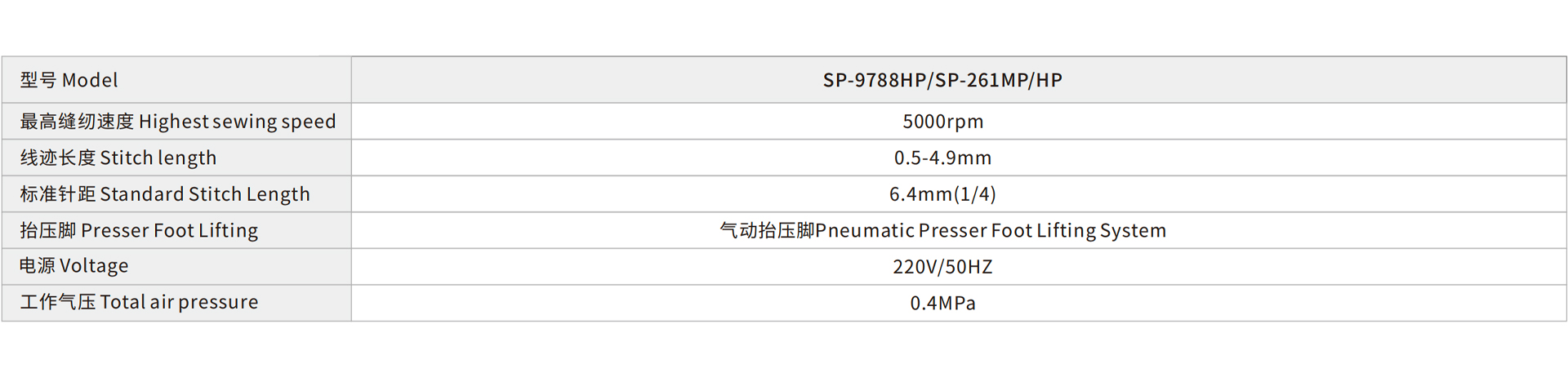Click the Chinese text 标准针距
The width and height of the screenshot is (1568, 382).
[x=58, y=194]
